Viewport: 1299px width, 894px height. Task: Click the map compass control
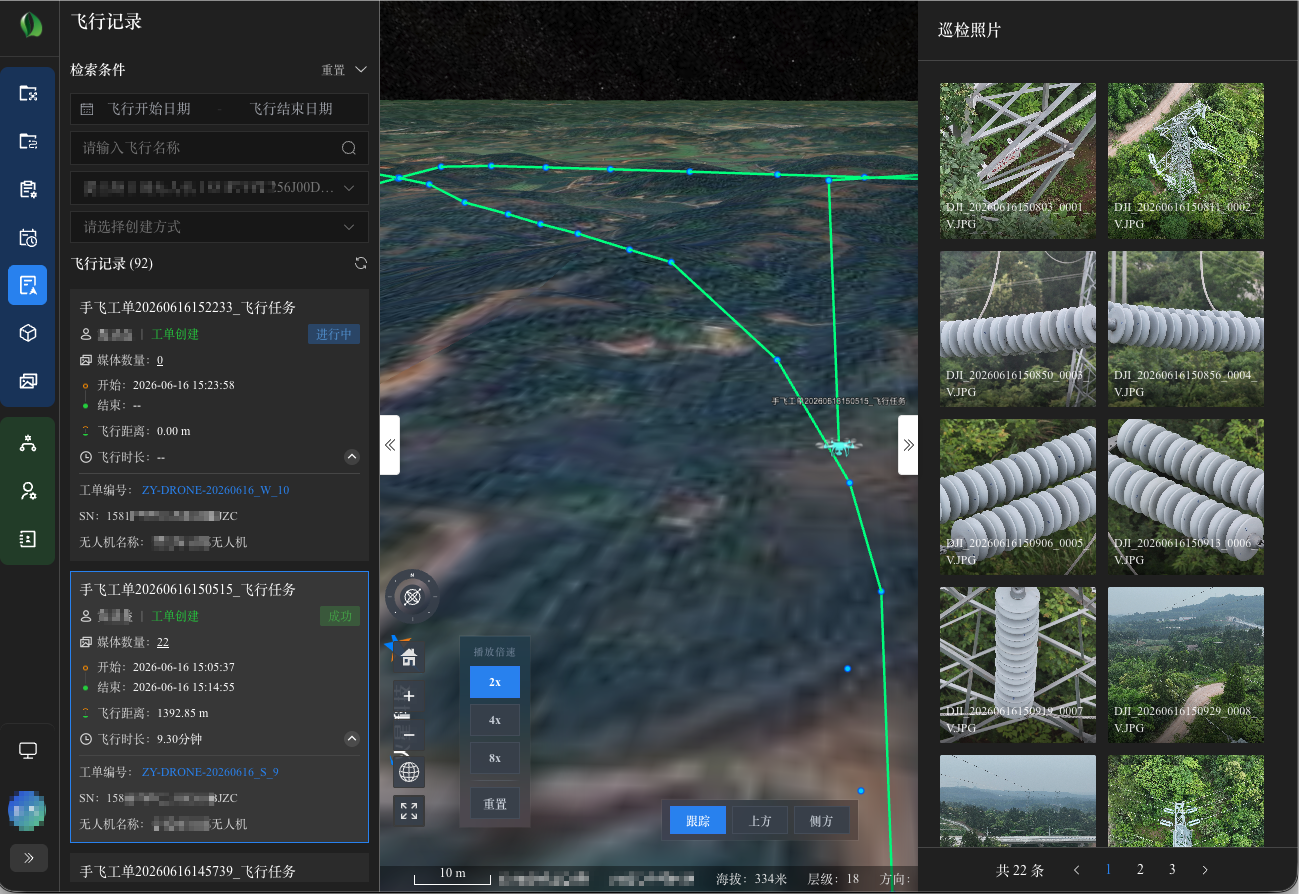coord(411,597)
